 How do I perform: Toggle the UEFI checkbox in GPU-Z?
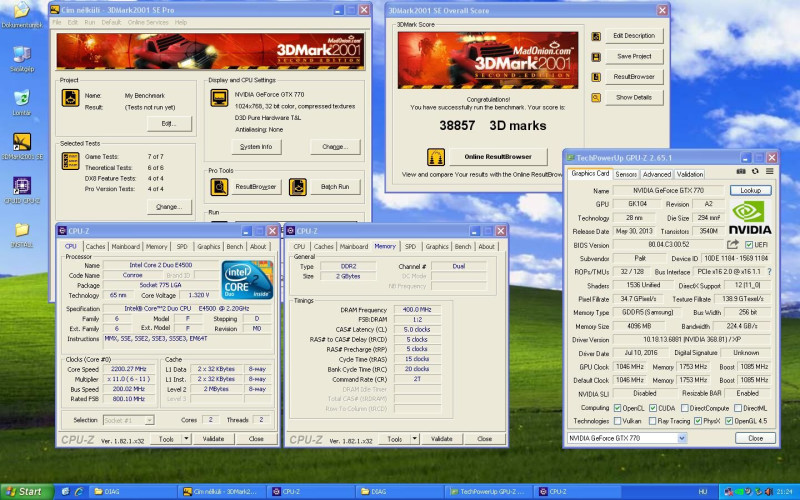point(749,245)
